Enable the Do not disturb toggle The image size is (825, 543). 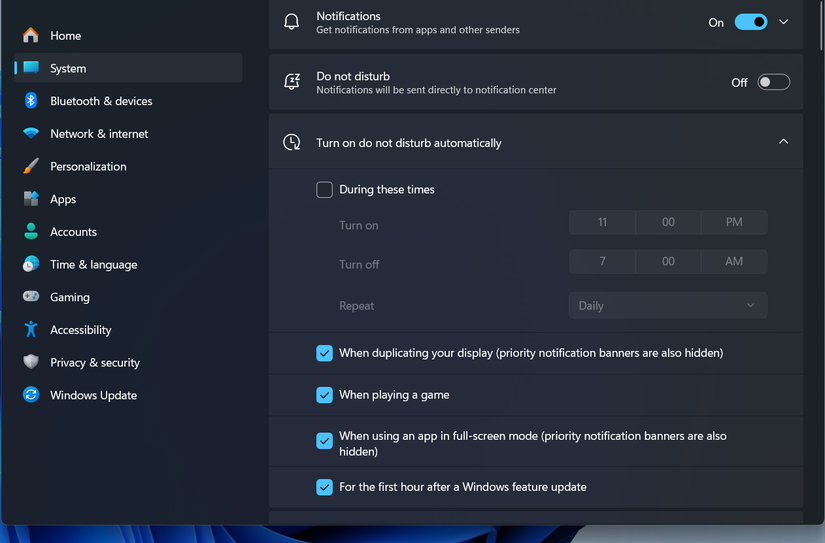773,82
